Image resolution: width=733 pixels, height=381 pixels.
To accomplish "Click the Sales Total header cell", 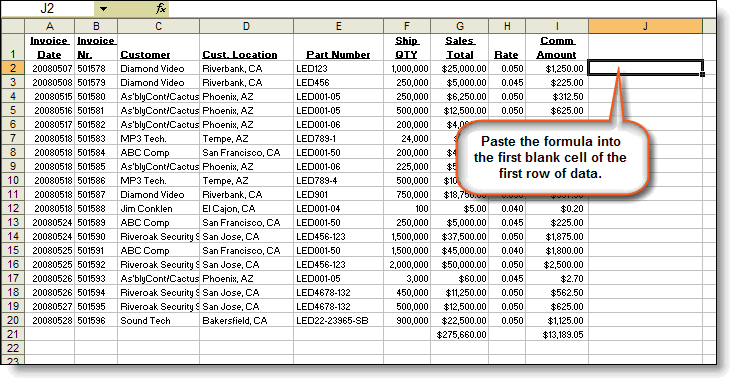I will [x=460, y=47].
